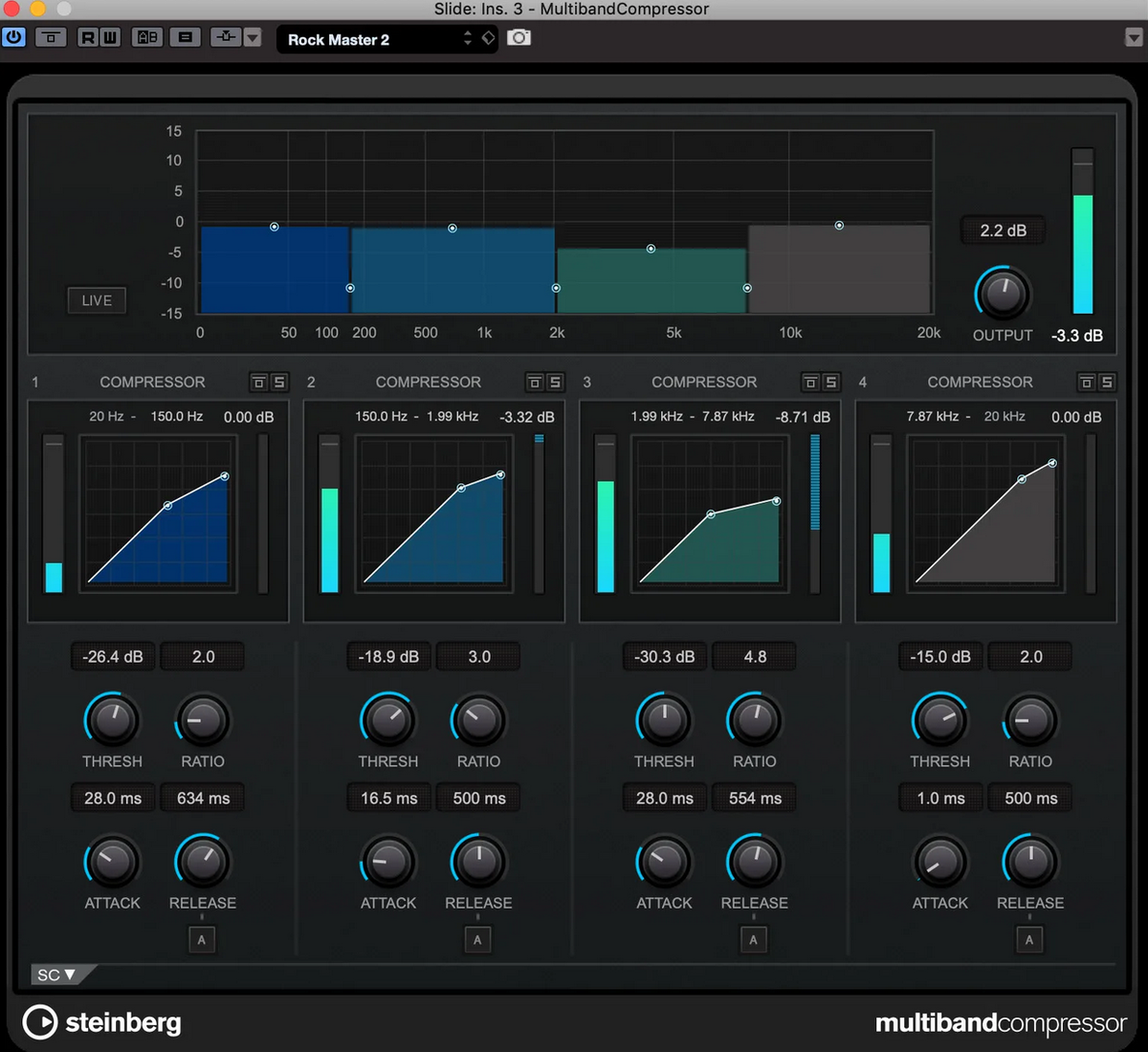Adjust the OUTPUT knob
Image resolution: width=1148 pixels, height=1052 pixels.
click(1003, 295)
